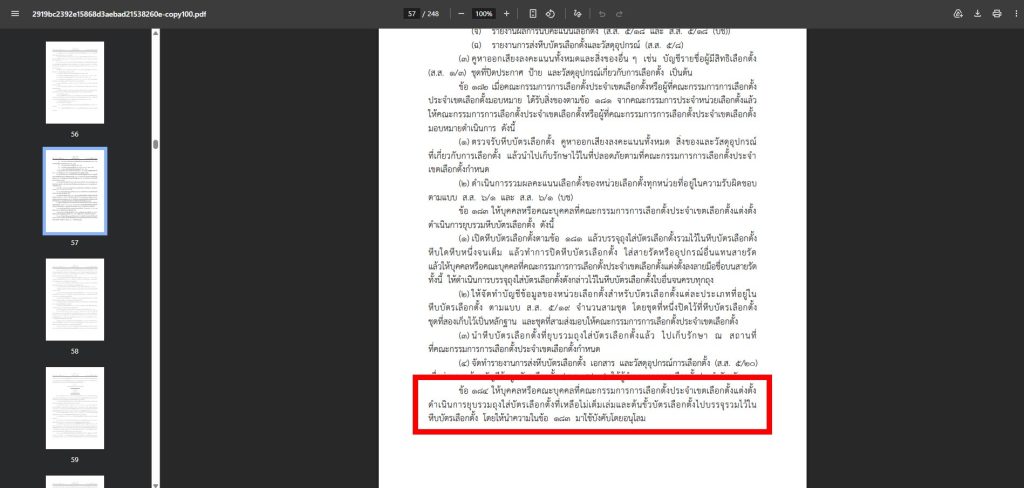Click the redo arrow in toolbar

620,13
